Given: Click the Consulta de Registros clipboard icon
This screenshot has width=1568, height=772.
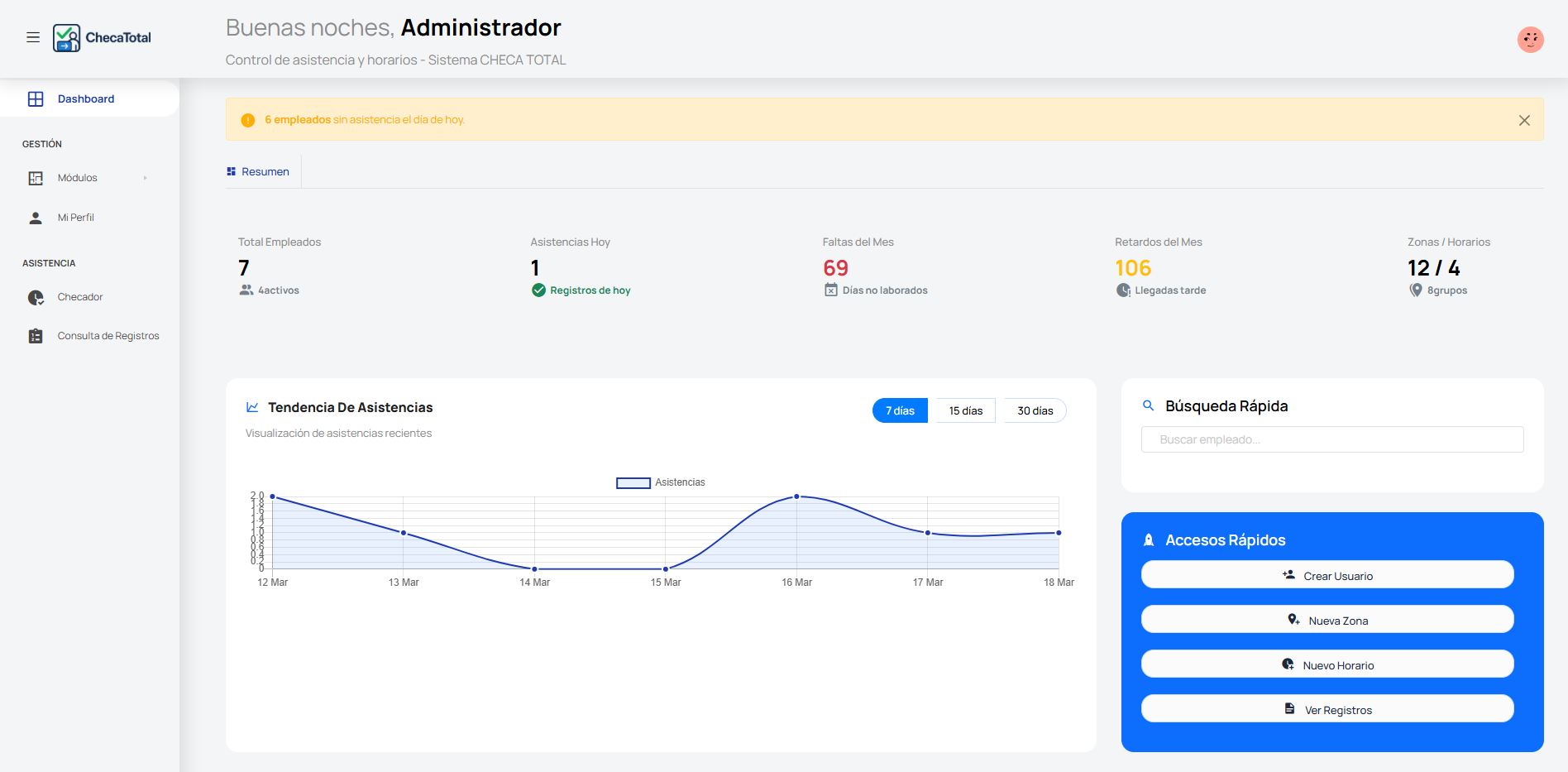Looking at the screenshot, I should pyautogui.click(x=36, y=336).
